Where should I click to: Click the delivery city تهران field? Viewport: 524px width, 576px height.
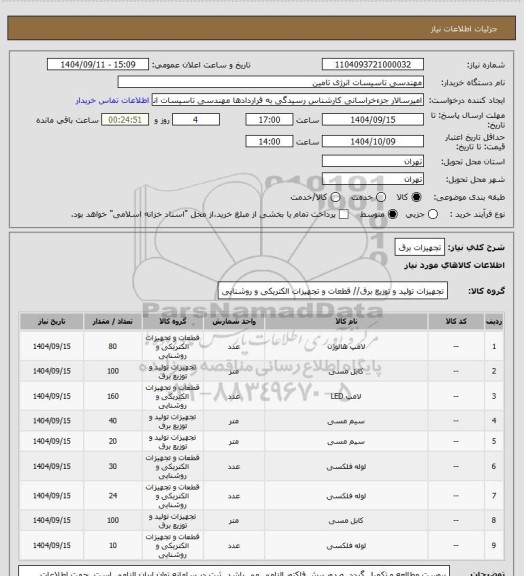373,179
